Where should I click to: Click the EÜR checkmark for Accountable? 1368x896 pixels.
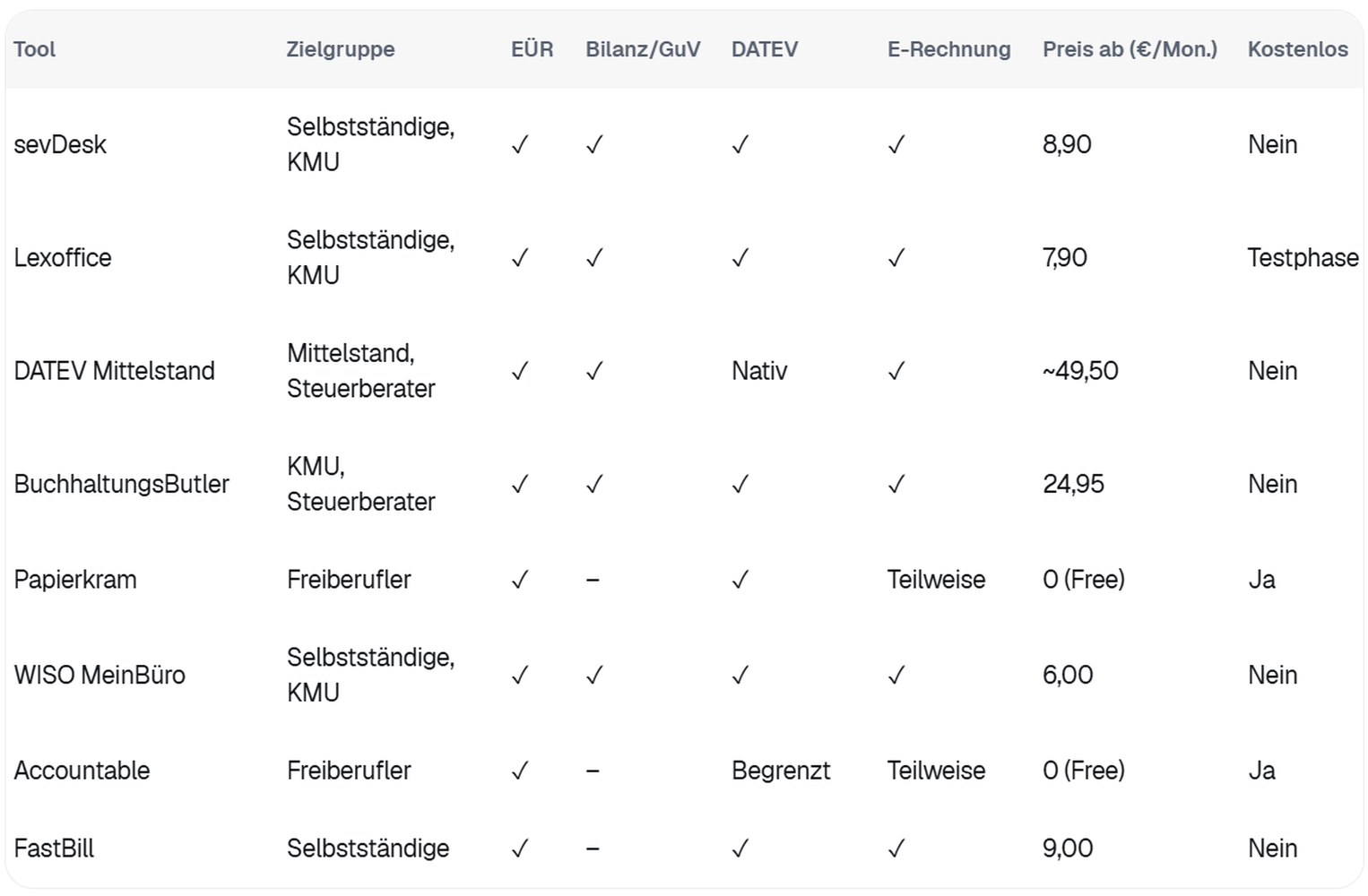pyautogui.click(x=520, y=771)
